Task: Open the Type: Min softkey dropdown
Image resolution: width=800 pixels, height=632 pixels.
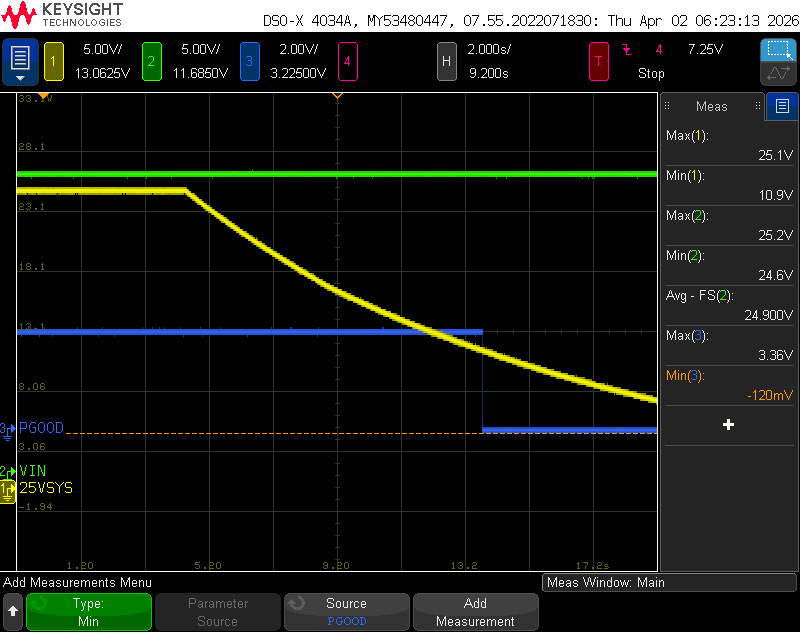Action: coord(89,612)
